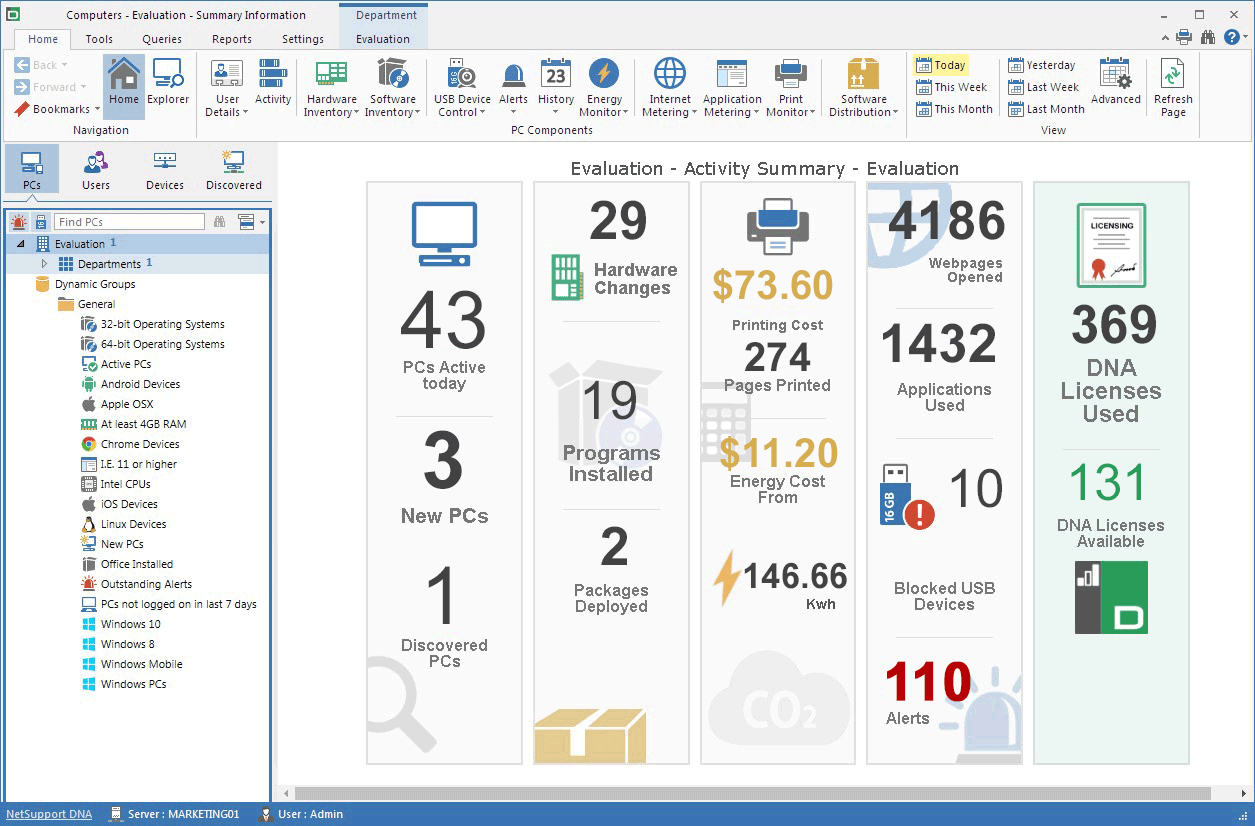Screen dimensions: 1255x826
Task: Click the blue monitor PCs Active icon
Action: tap(444, 233)
